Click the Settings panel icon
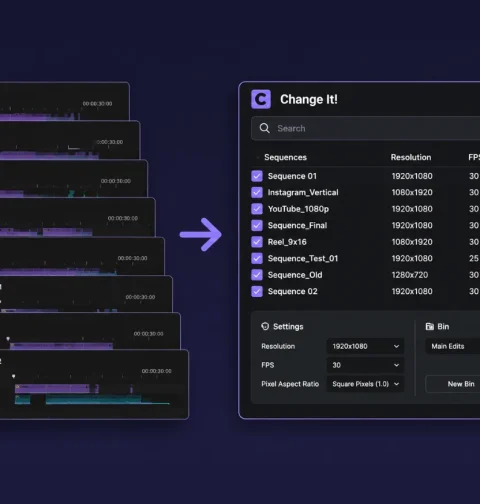This screenshot has width=480, height=504. (265, 326)
